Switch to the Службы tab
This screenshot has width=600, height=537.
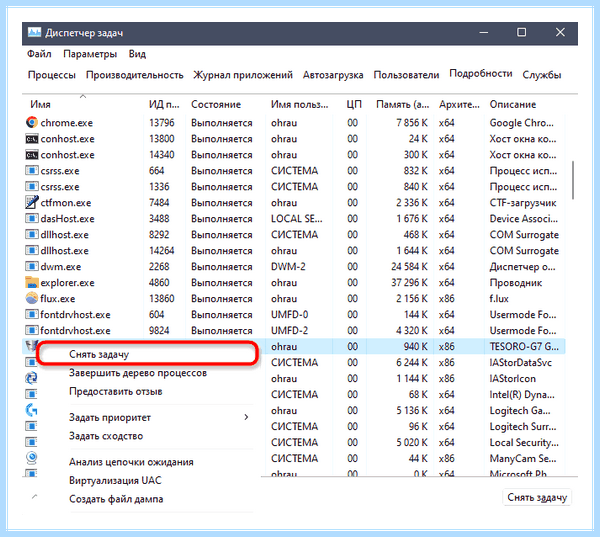pos(542,75)
